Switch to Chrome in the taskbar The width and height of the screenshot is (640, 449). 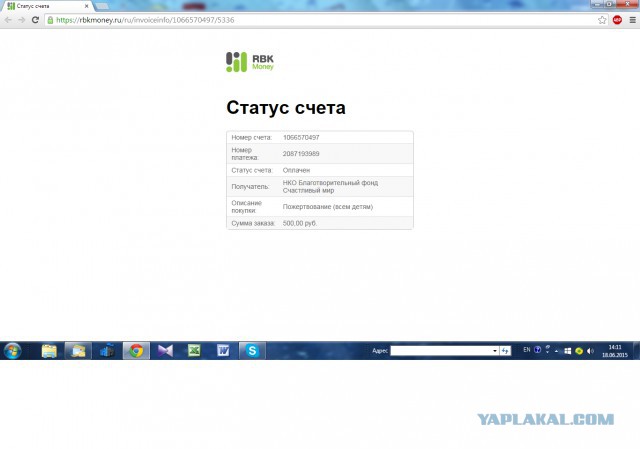135,351
